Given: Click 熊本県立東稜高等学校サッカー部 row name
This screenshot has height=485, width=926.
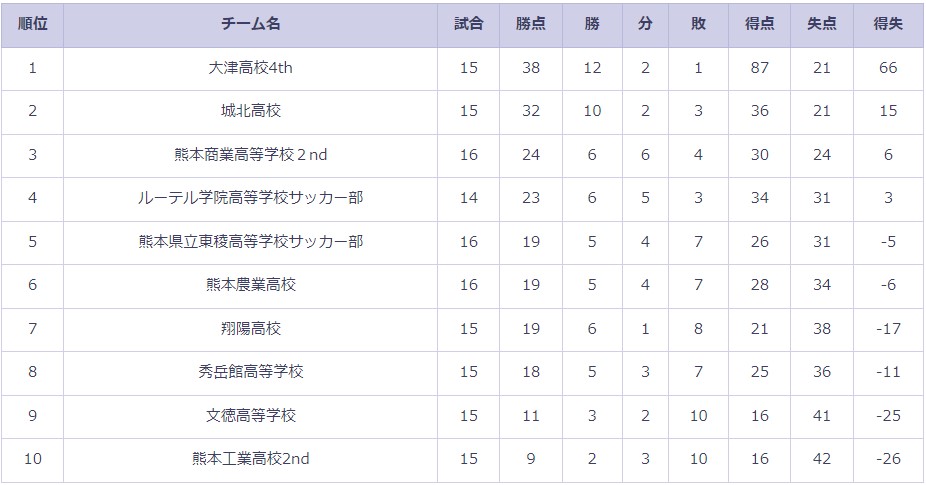Looking at the screenshot, I should 250,242.
